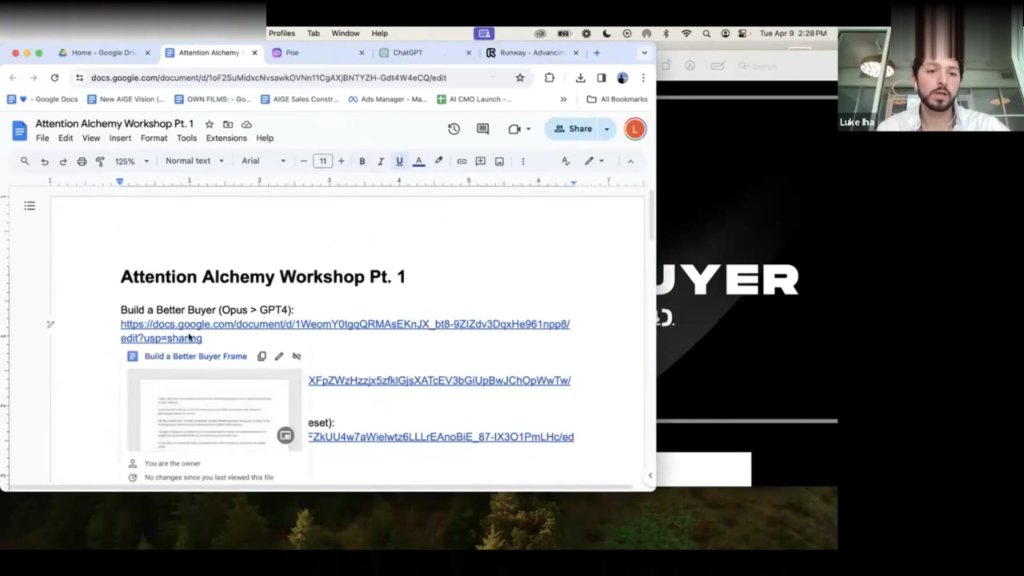
Task: Open the Arial font dropdown
Action: pos(263,161)
